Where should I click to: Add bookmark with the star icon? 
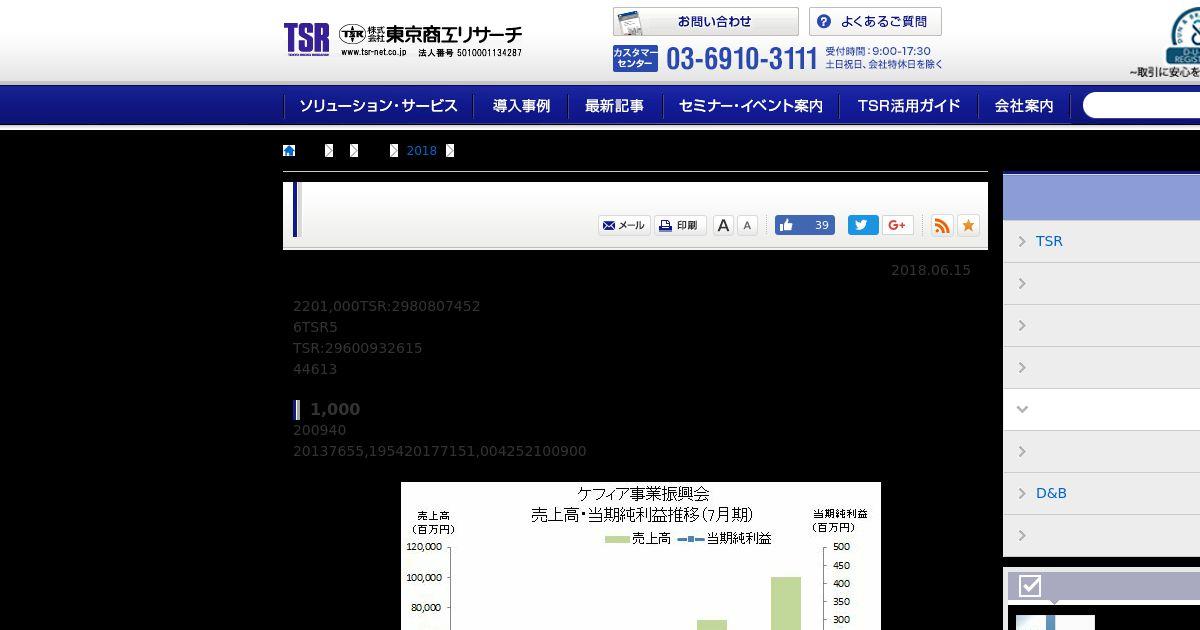(x=968, y=225)
